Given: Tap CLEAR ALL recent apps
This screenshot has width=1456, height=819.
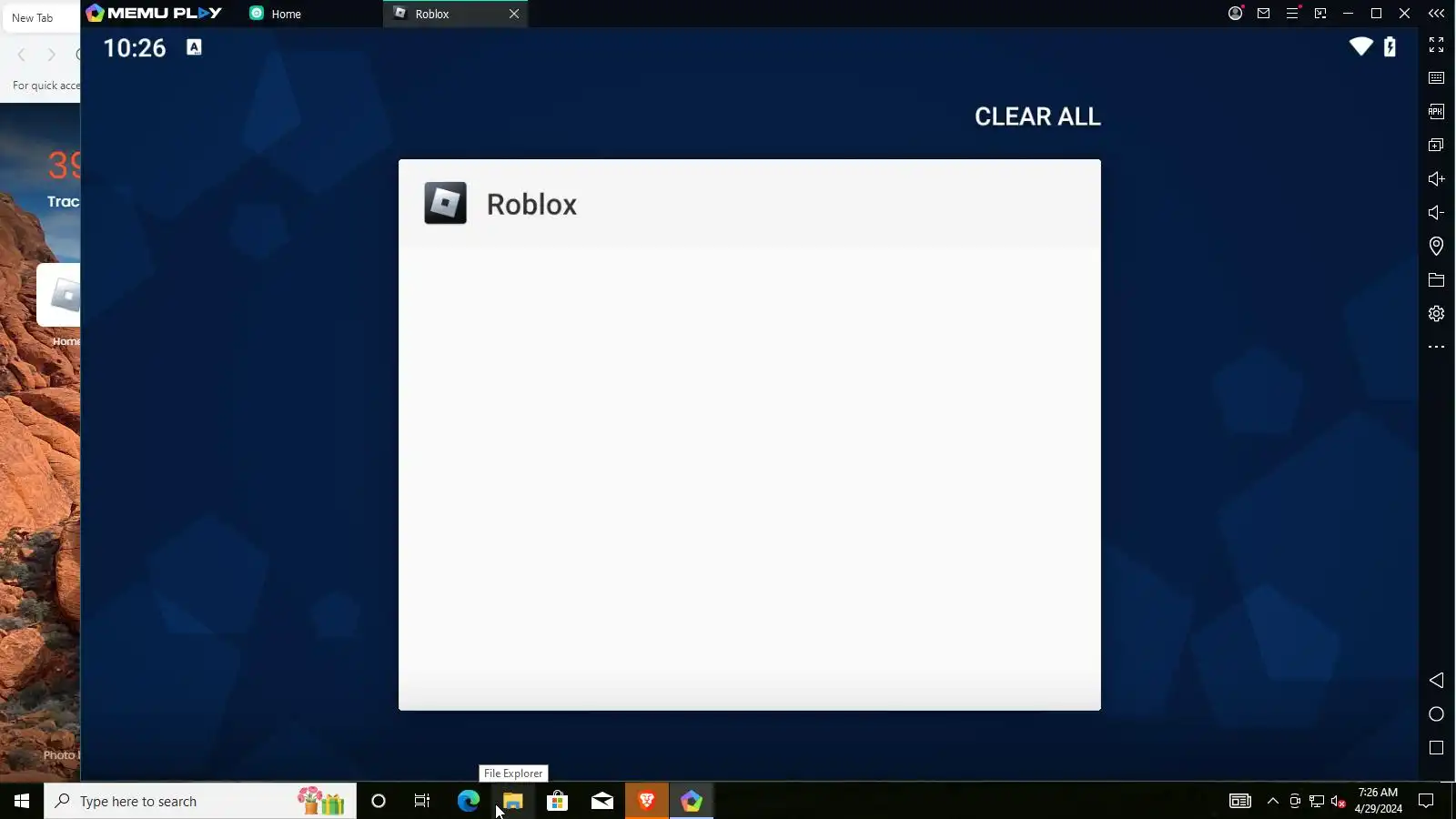Looking at the screenshot, I should click(x=1037, y=116).
